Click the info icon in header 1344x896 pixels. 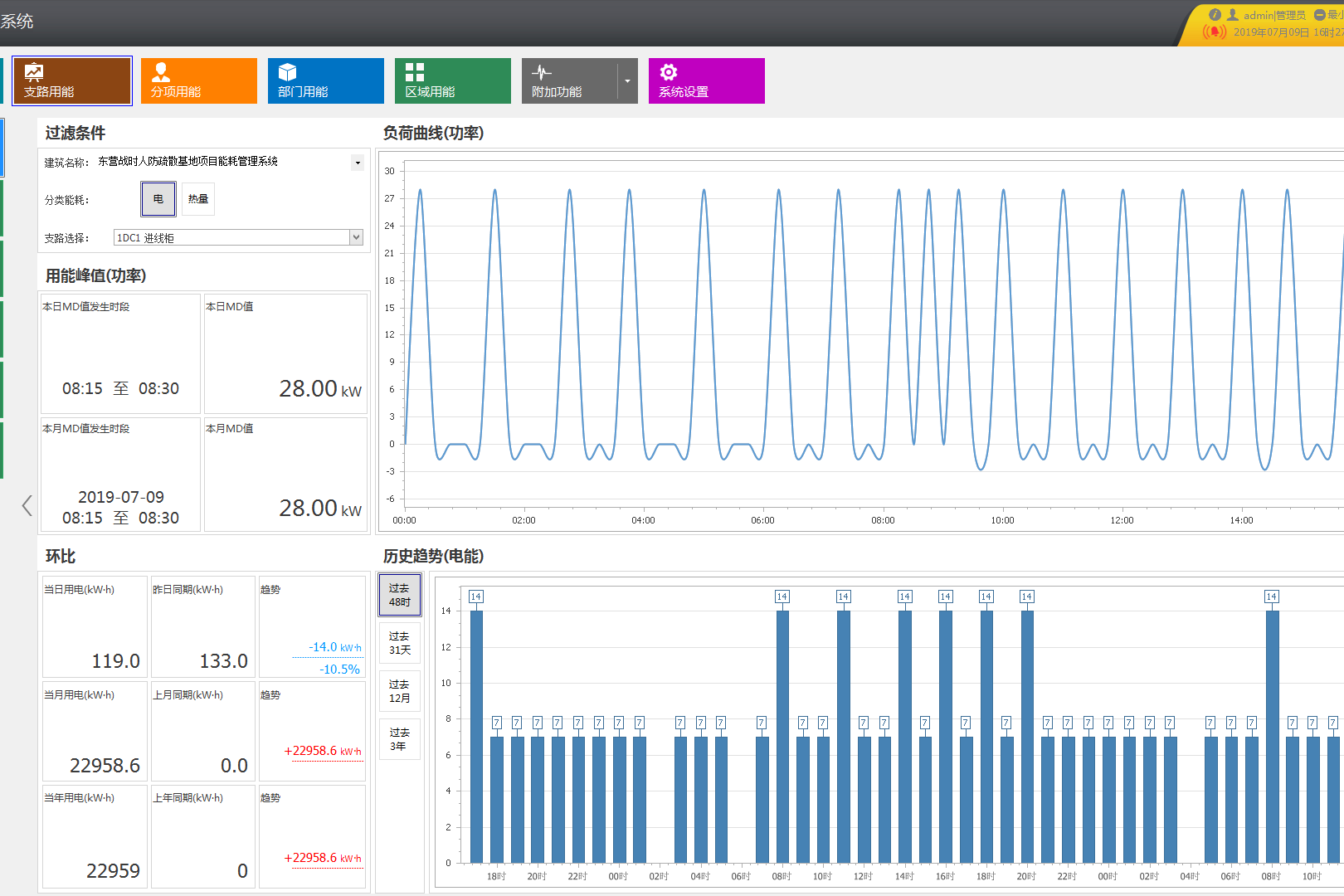pos(1215,15)
